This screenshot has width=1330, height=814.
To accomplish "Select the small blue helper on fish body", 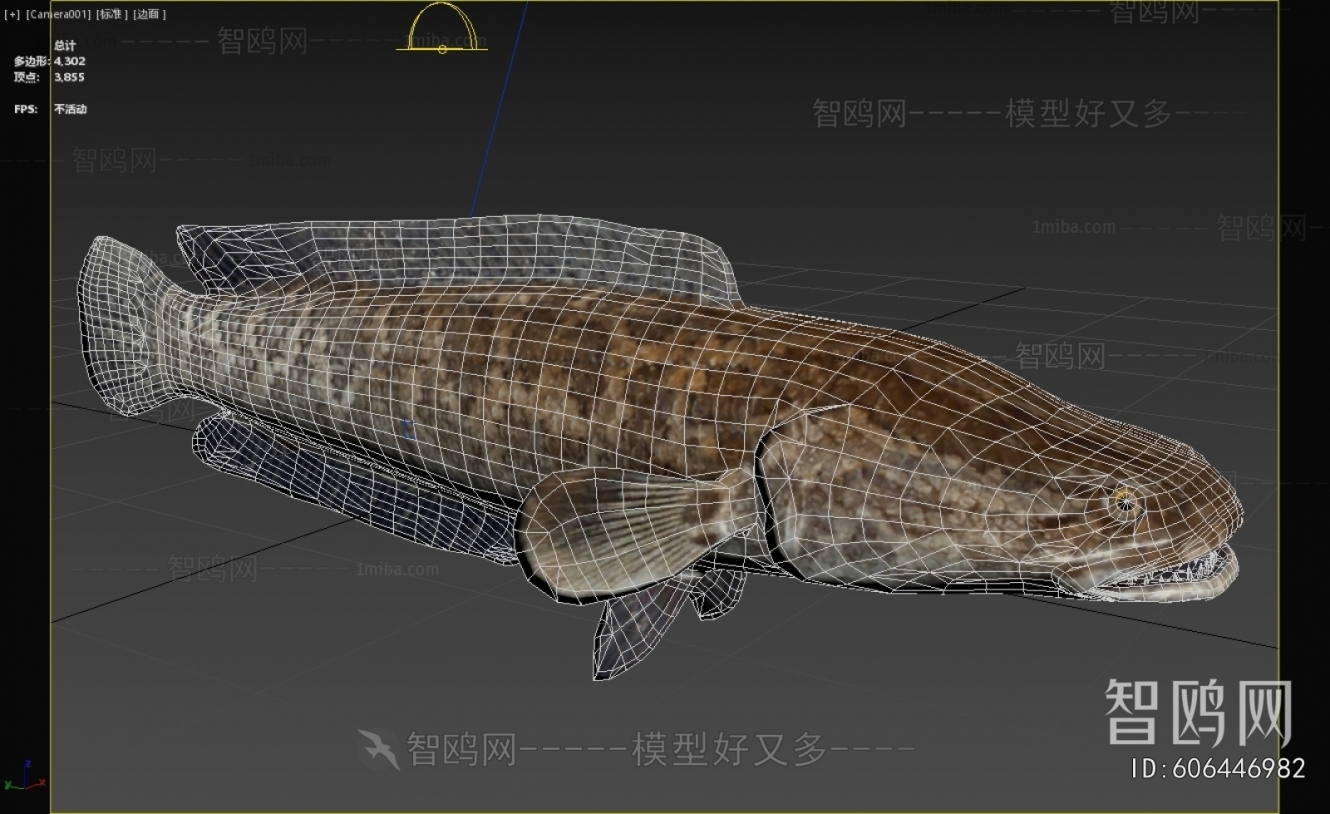I will click(408, 429).
